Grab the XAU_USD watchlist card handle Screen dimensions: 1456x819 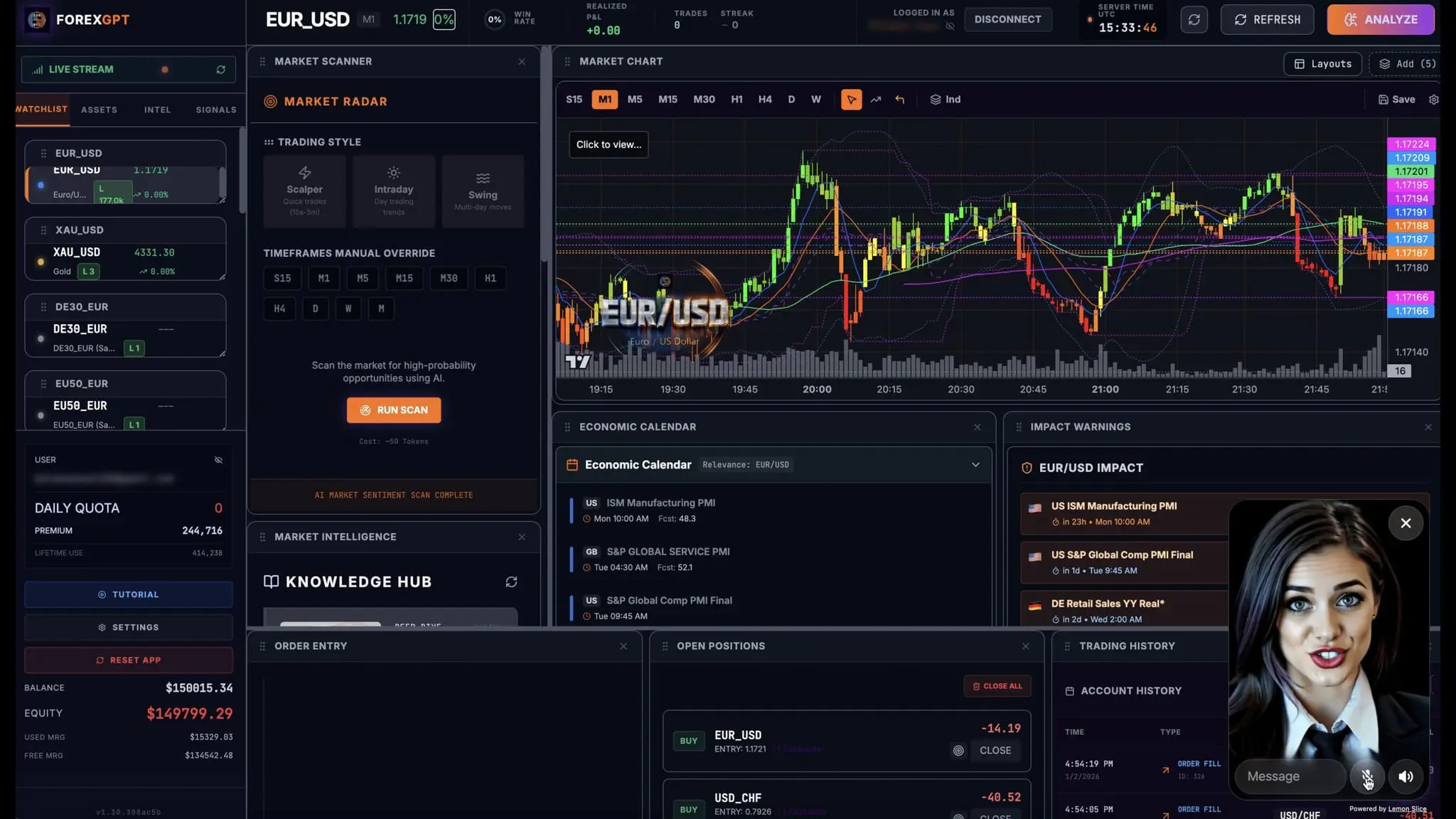tap(43, 230)
